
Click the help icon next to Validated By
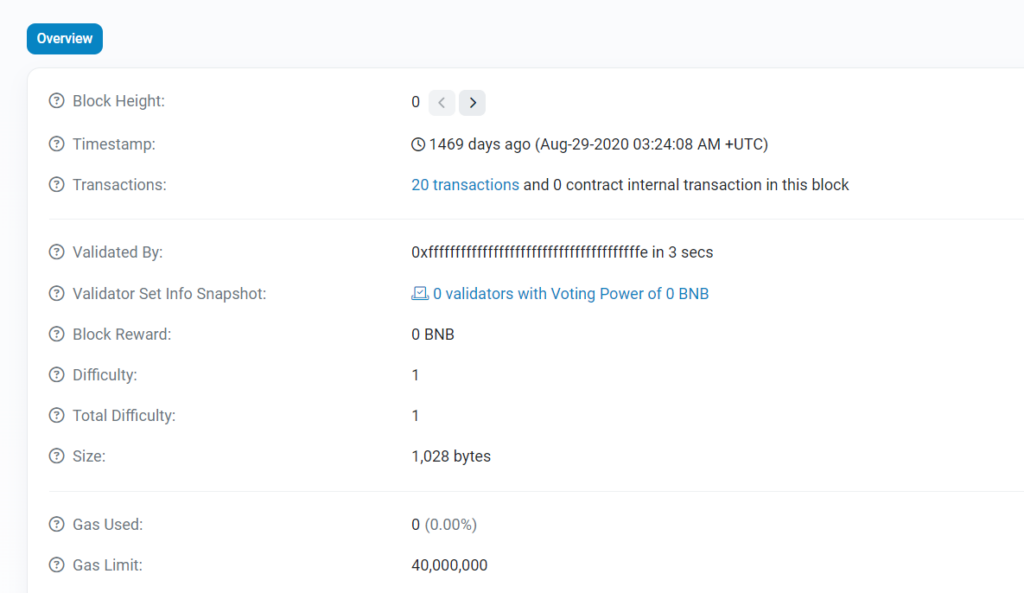57,252
